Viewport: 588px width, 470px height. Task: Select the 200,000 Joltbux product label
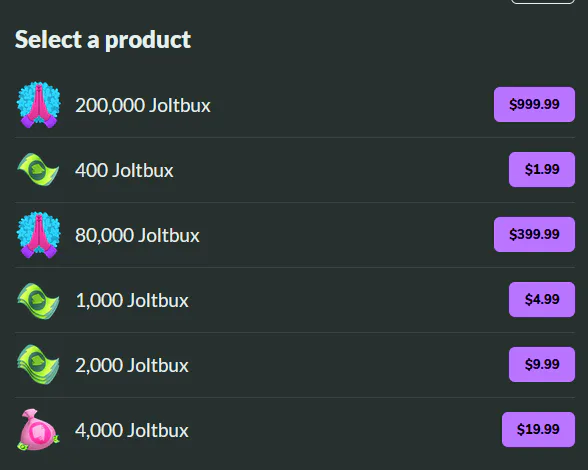coord(143,105)
